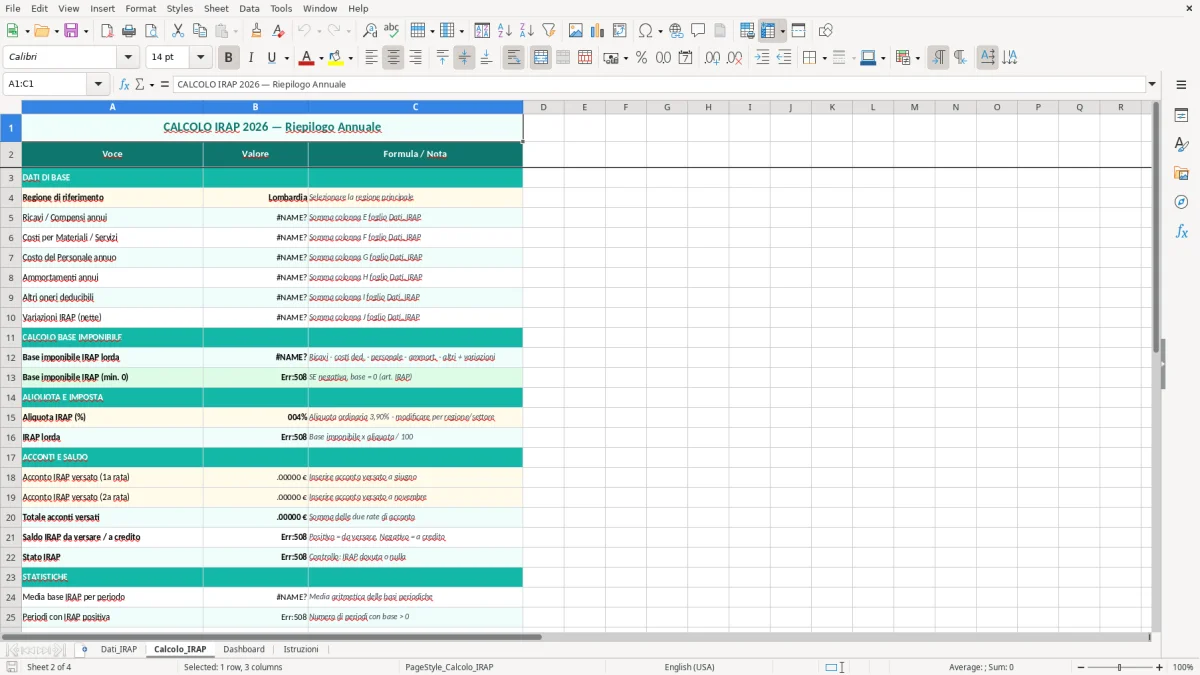The width and height of the screenshot is (1200, 675).
Task: Open Find & Replace
Action: [370, 31]
